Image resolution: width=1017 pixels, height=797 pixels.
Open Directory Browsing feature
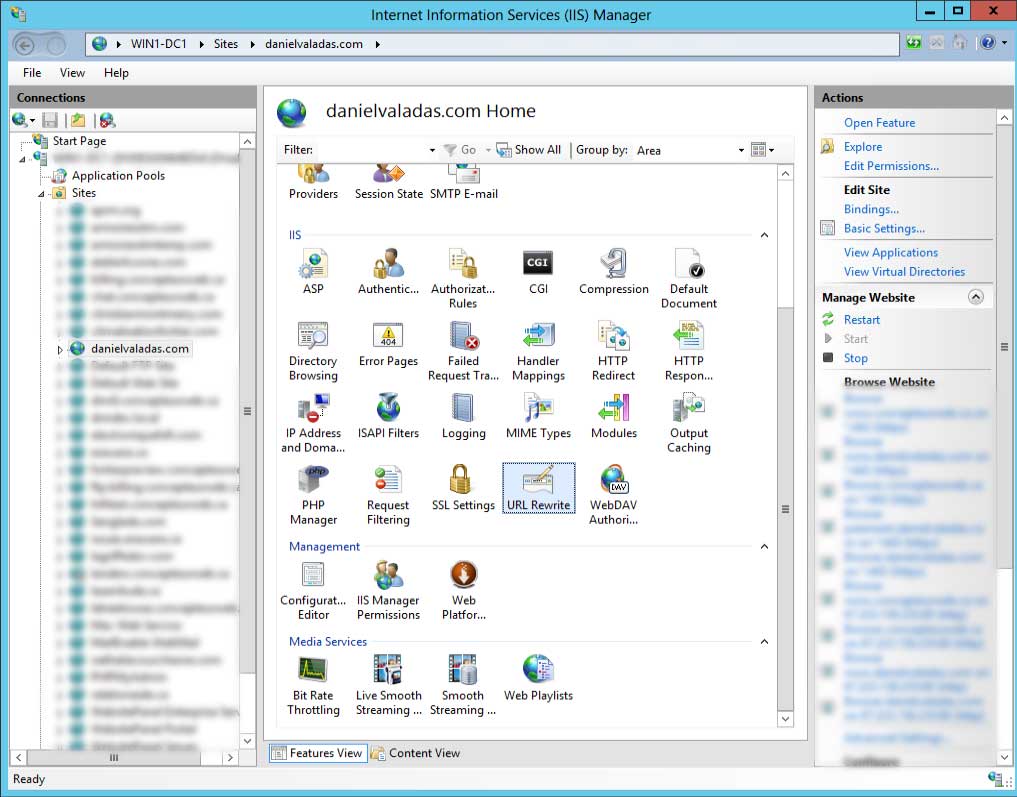pos(313,351)
